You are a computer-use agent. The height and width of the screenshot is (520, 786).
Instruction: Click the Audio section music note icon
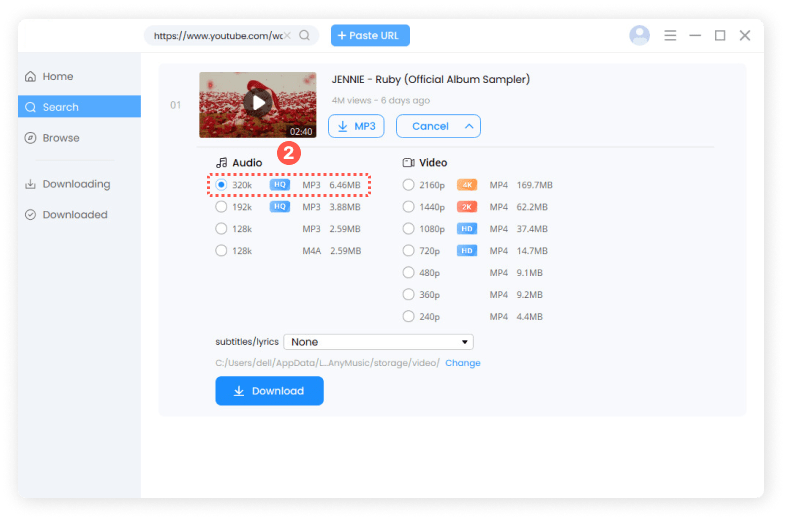pyautogui.click(x=221, y=162)
